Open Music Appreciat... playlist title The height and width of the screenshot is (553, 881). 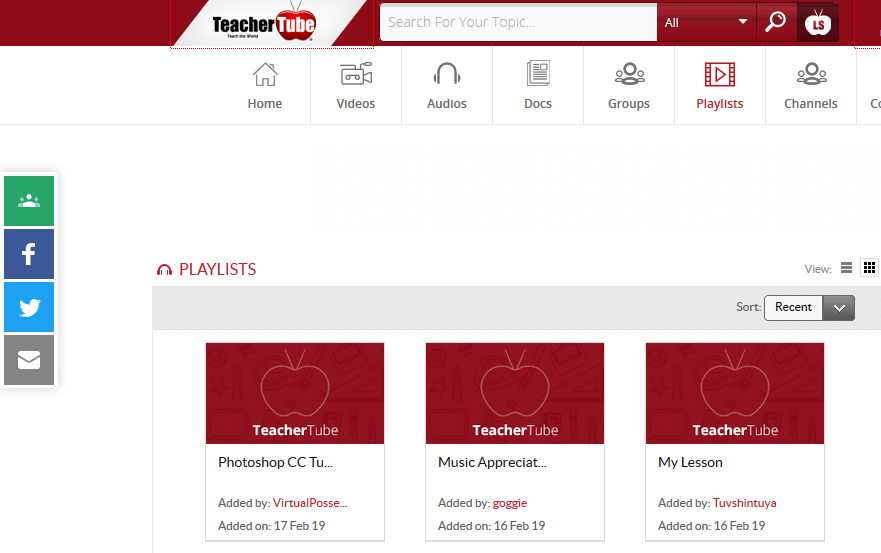(492, 463)
